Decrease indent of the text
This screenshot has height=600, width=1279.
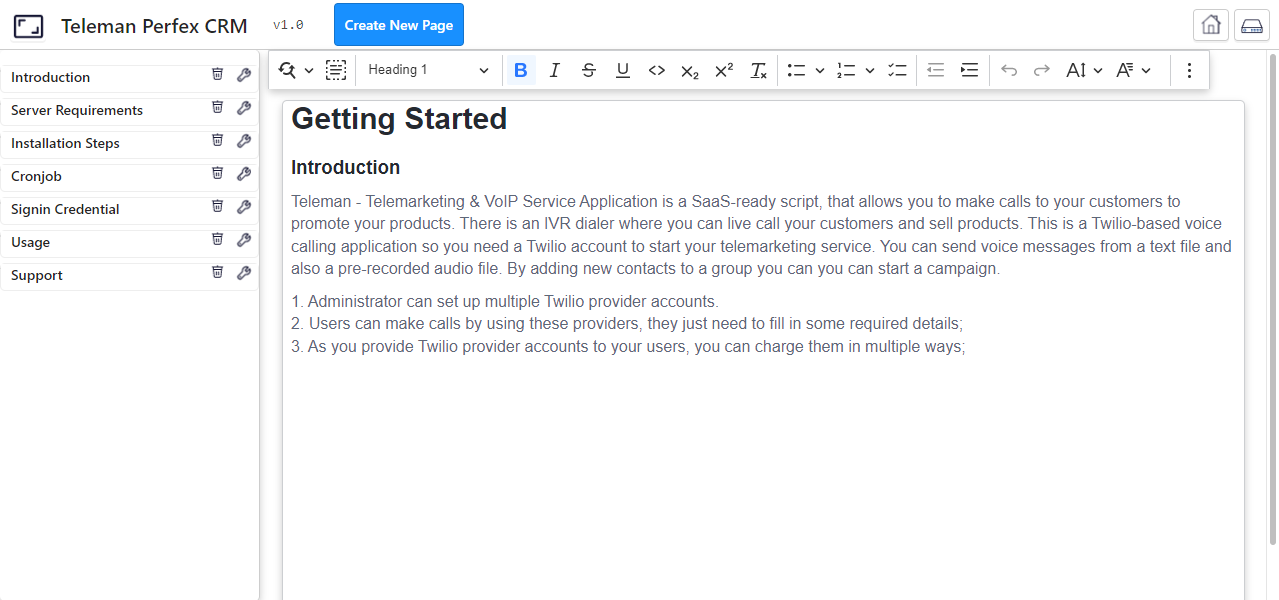(936, 70)
